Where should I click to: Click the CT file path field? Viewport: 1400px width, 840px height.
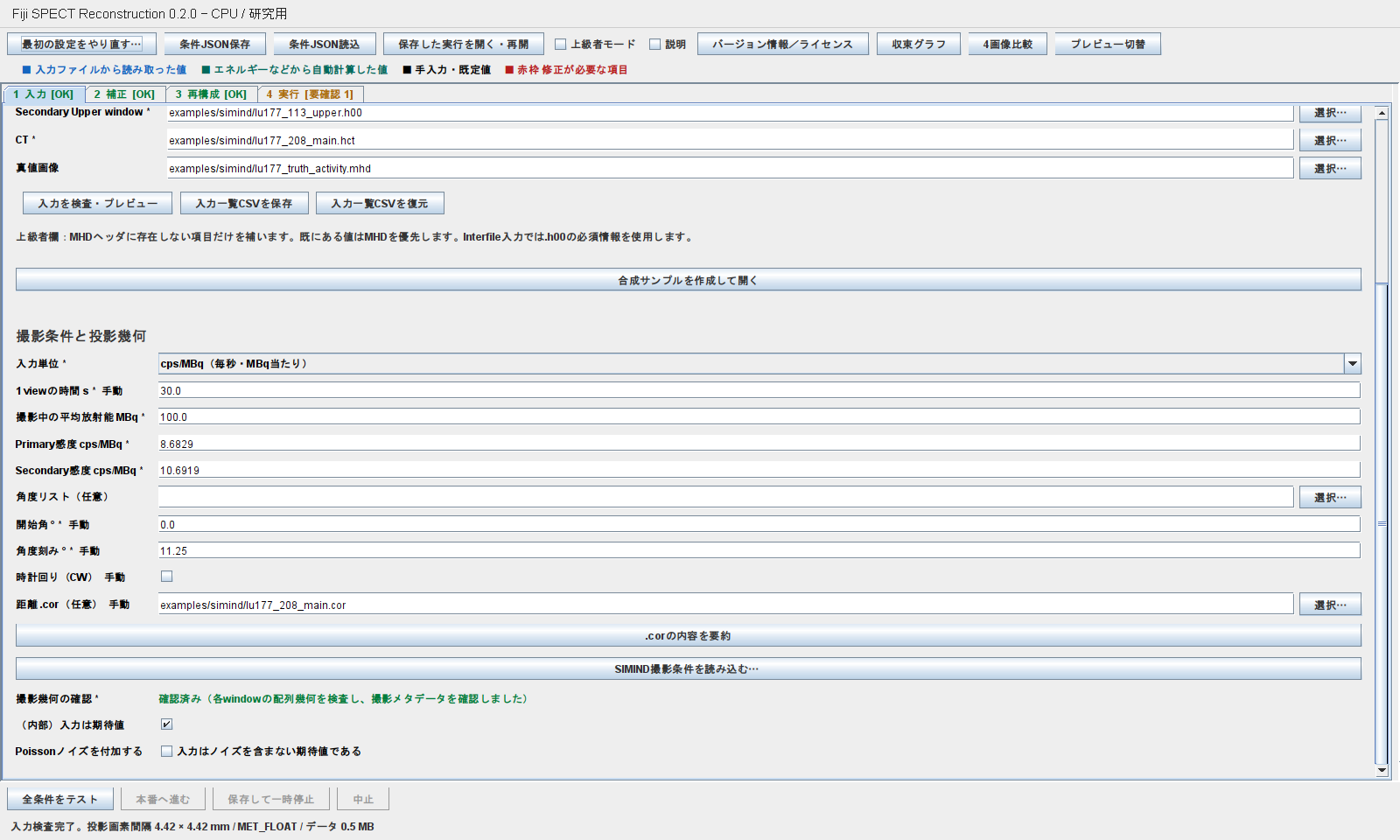click(x=730, y=140)
